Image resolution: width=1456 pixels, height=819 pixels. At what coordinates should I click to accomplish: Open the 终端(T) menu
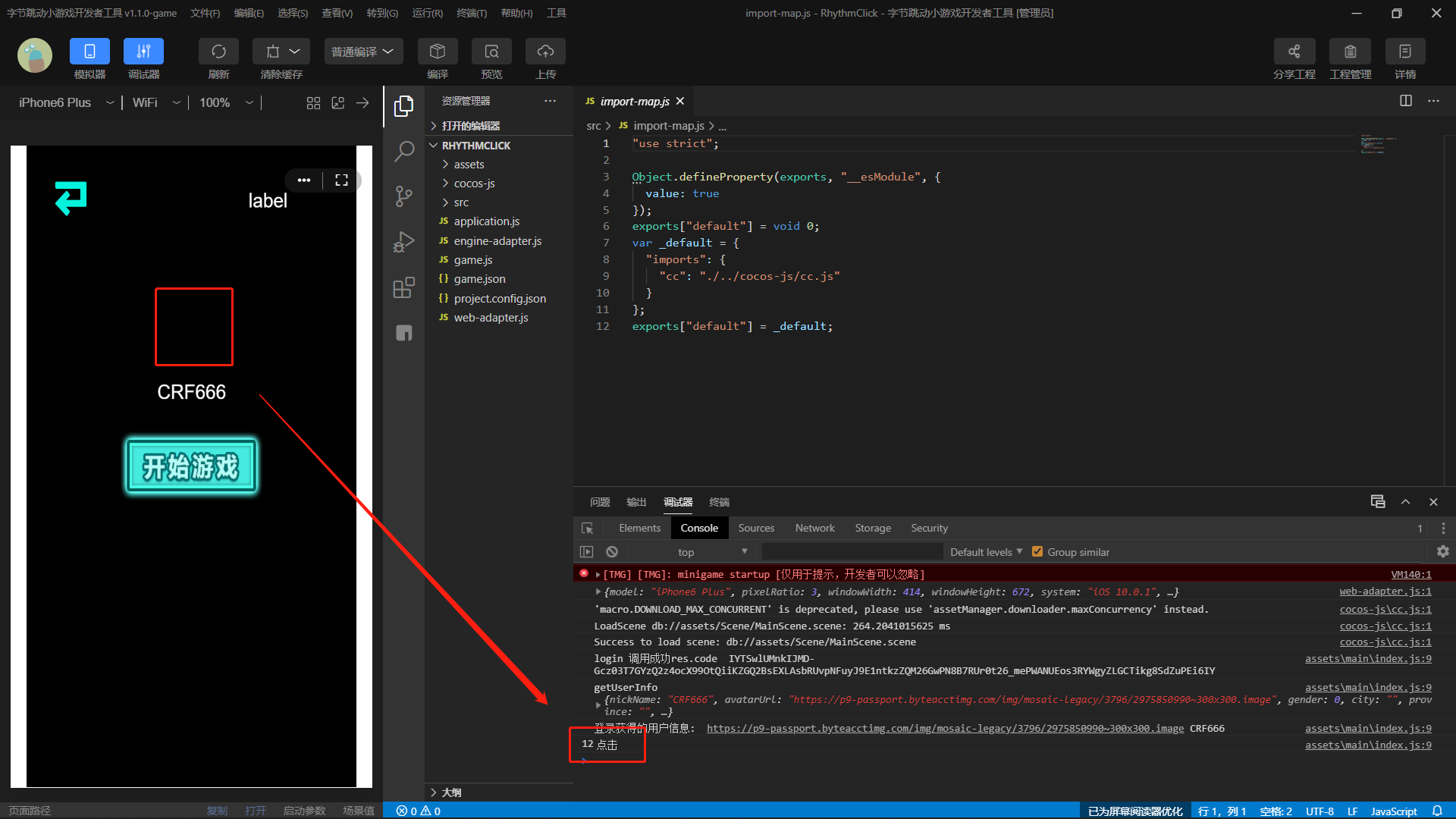tap(472, 13)
